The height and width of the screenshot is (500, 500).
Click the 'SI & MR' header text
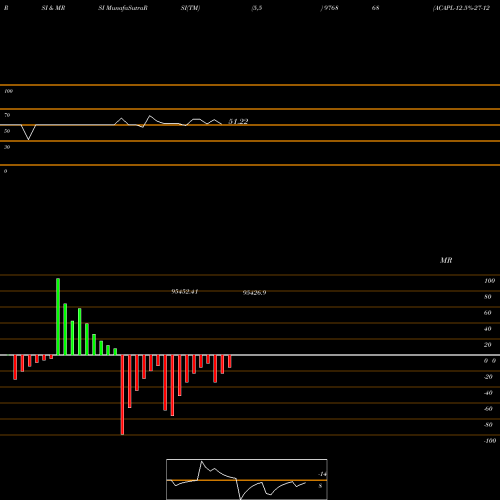click(53, 8)
